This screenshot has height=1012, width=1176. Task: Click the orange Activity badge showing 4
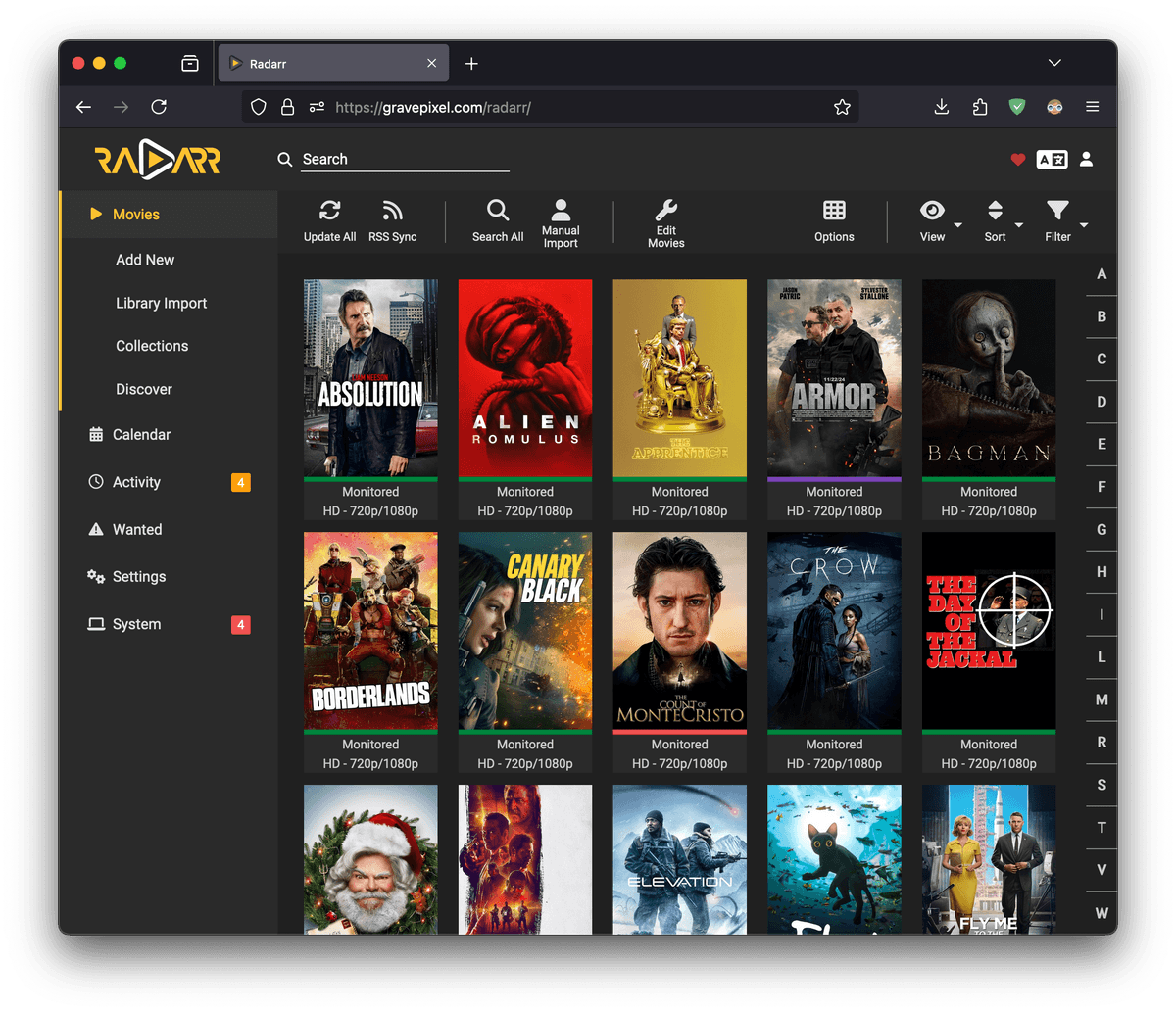[240, 482]
